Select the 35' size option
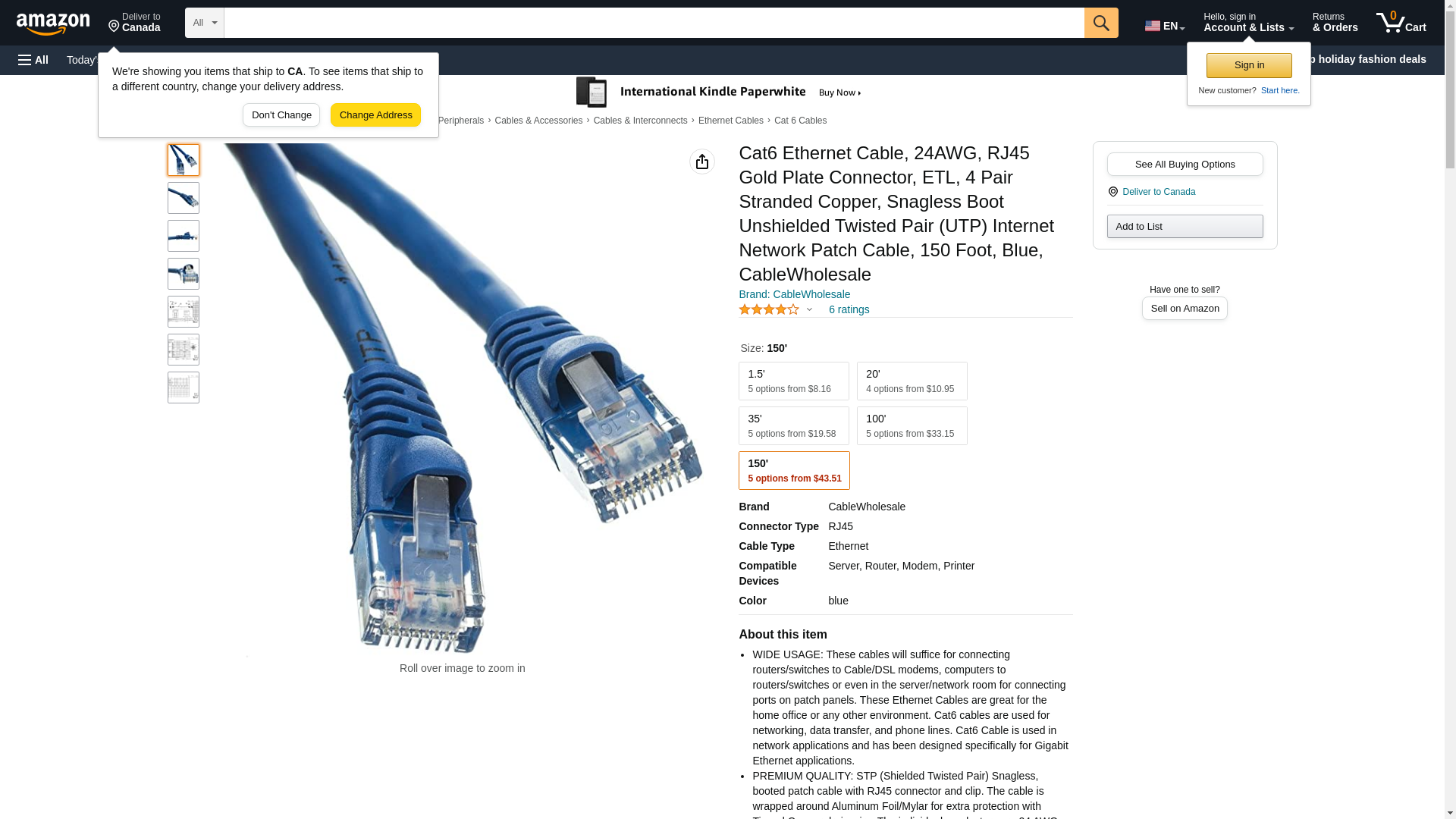This screenshot has width=1456, height=819. [794, 426]
